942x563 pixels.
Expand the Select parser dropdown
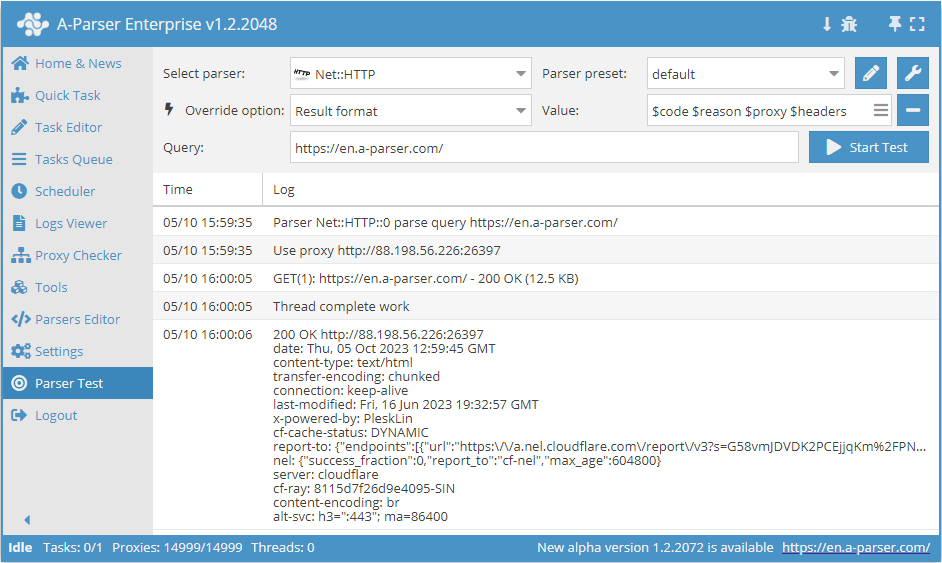coord(410,73)
